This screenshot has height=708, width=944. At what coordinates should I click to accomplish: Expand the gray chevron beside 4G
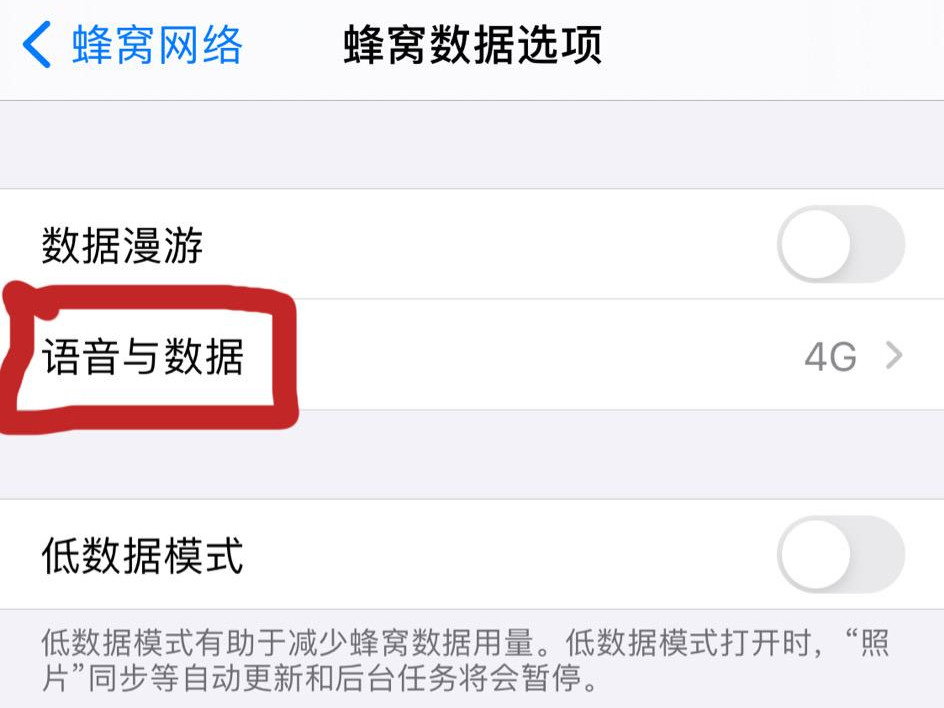(895, 356)
